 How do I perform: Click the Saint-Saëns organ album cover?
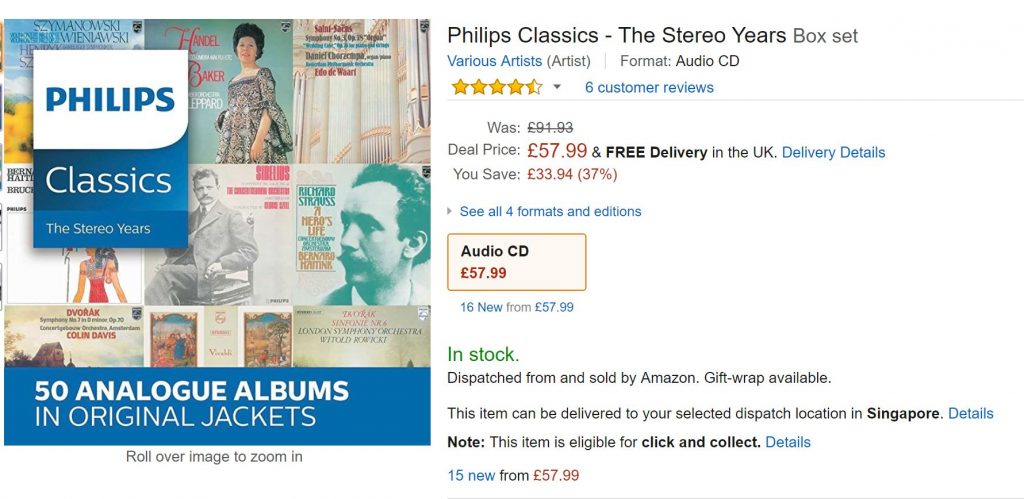360,90
